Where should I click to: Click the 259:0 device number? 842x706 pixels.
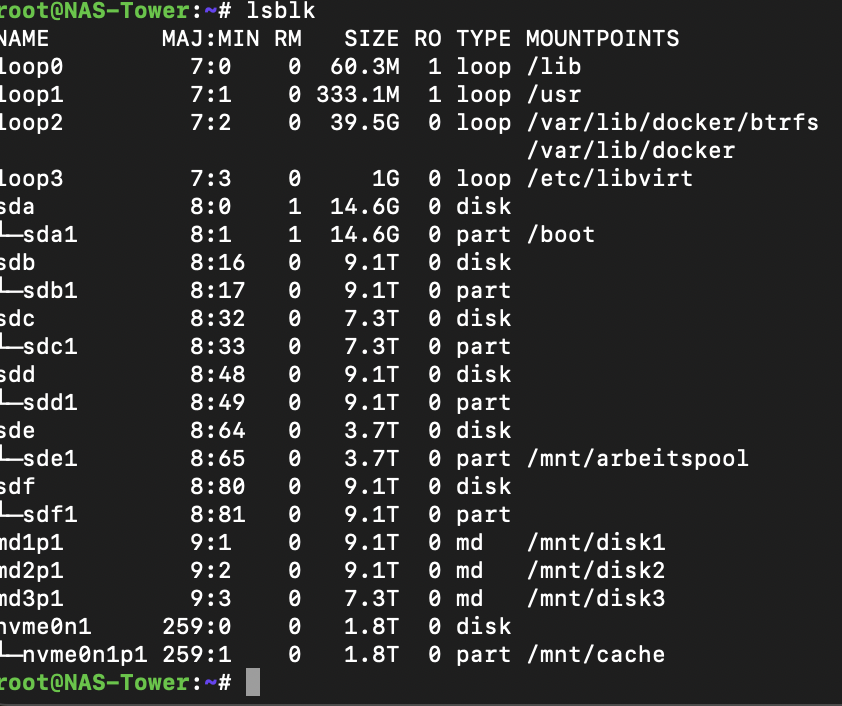tap(197, 627)
